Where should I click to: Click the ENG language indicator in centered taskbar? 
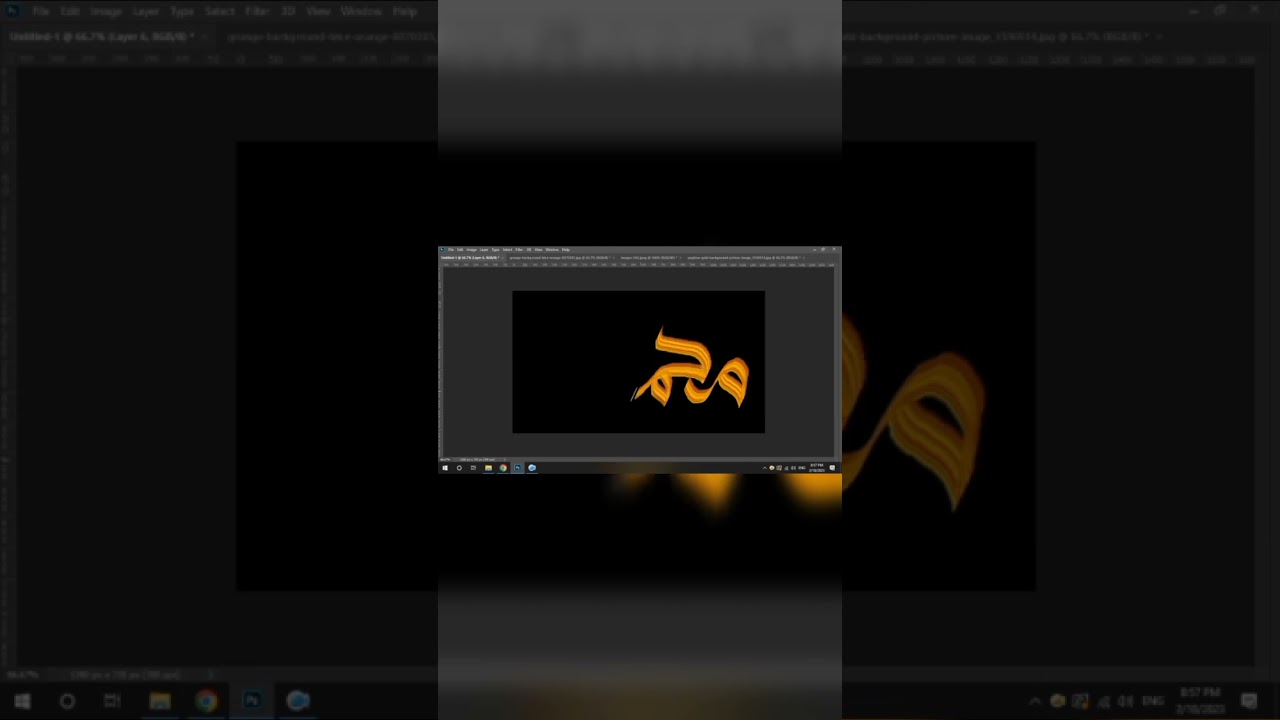coord(802,468)
